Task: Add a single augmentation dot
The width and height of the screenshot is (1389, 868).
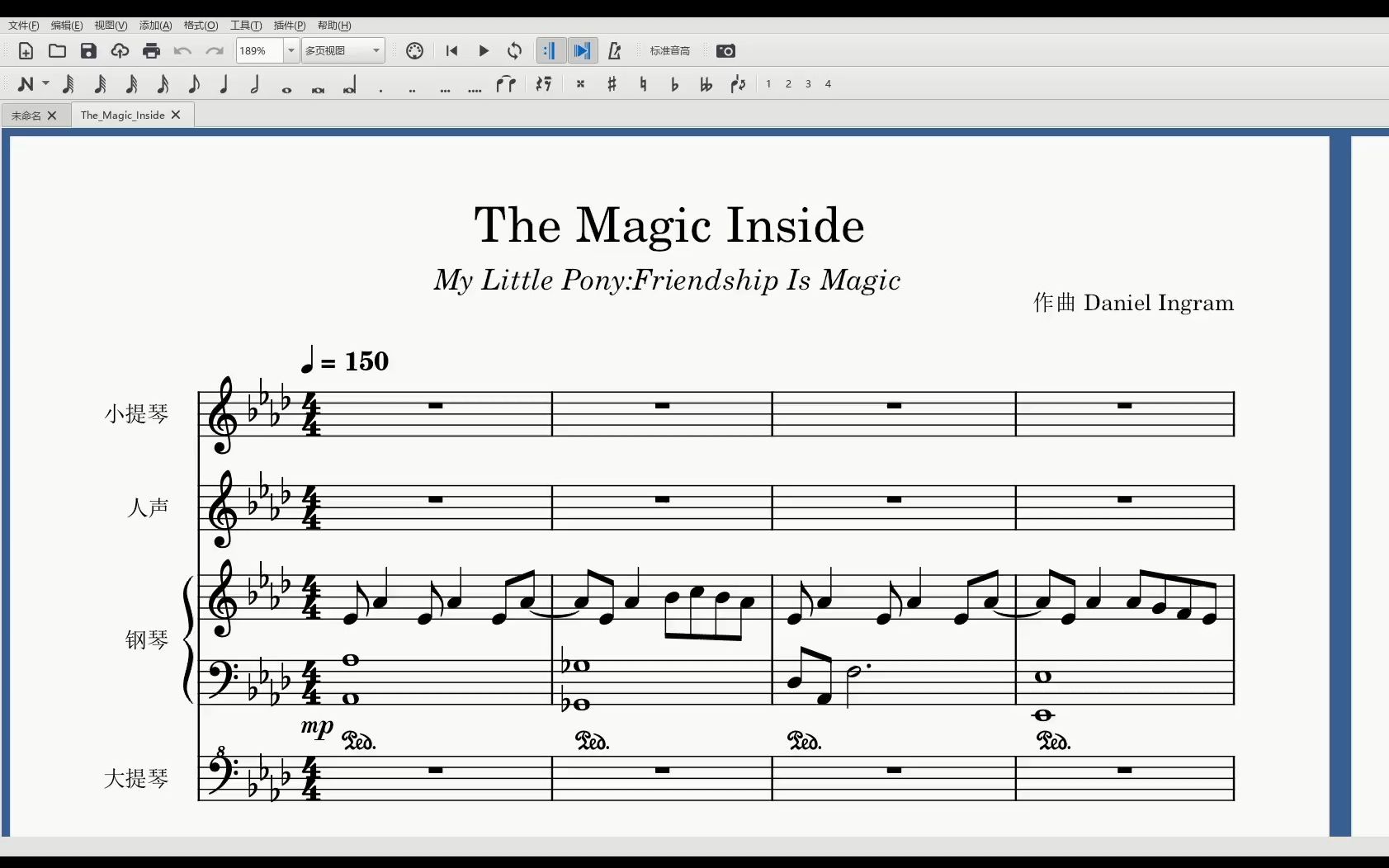Action: click(380, 90)
